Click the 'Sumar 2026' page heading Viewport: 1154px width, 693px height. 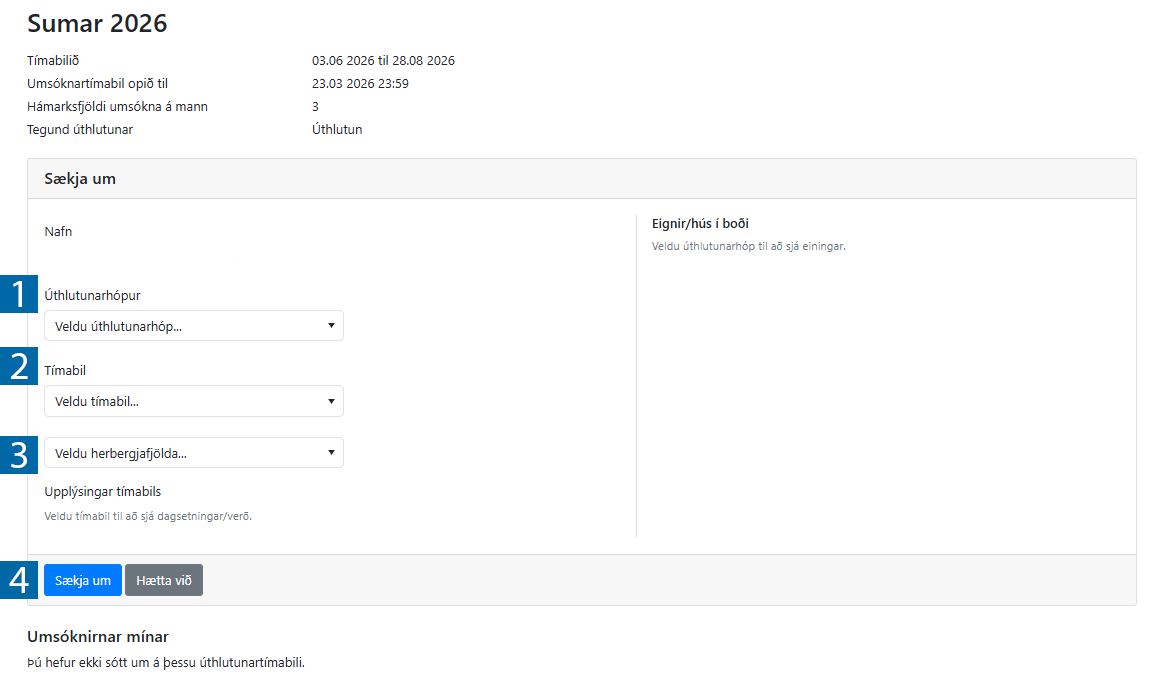tap(97, 24)
